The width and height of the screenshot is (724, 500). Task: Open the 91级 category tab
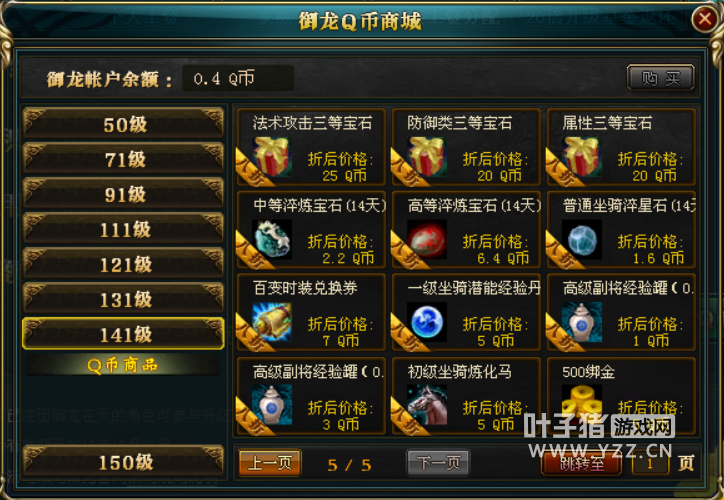123,194
